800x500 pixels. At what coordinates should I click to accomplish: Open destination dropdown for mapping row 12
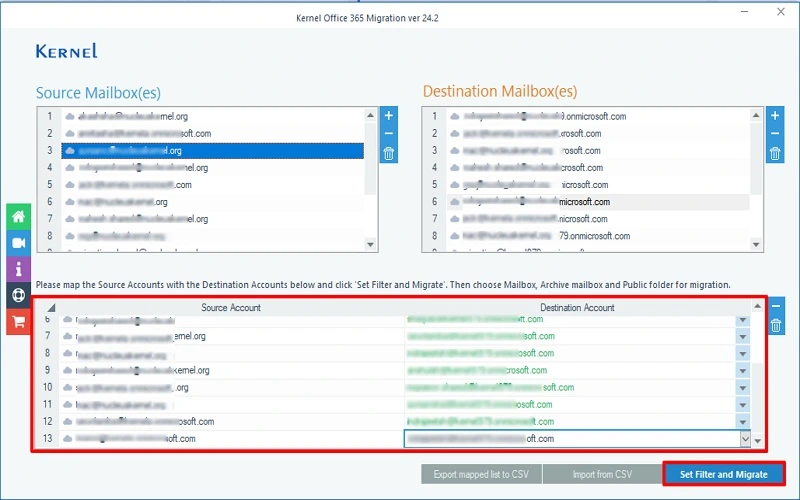click(743, 422)
